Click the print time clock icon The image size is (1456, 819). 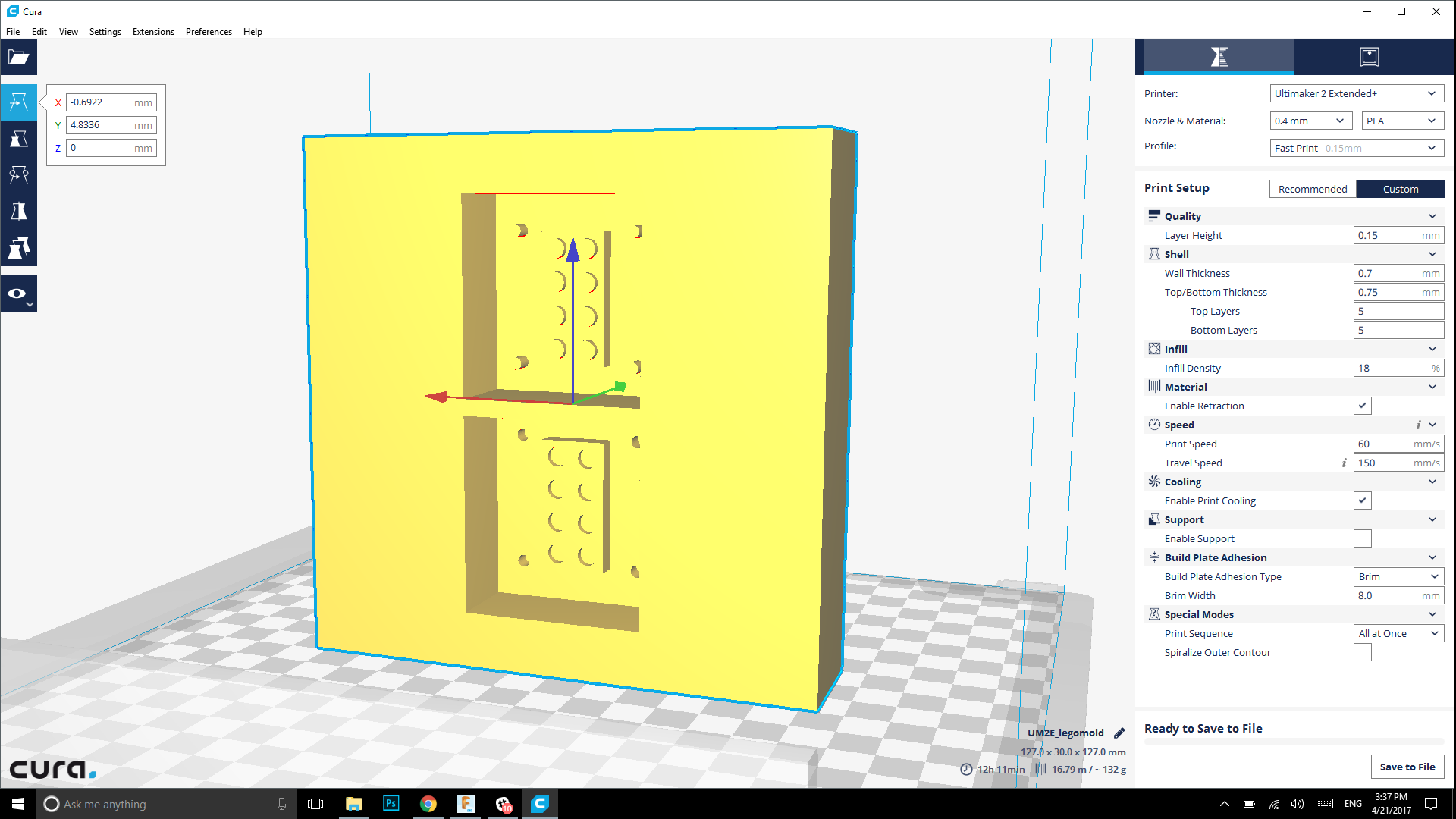[x=966, y=769]
